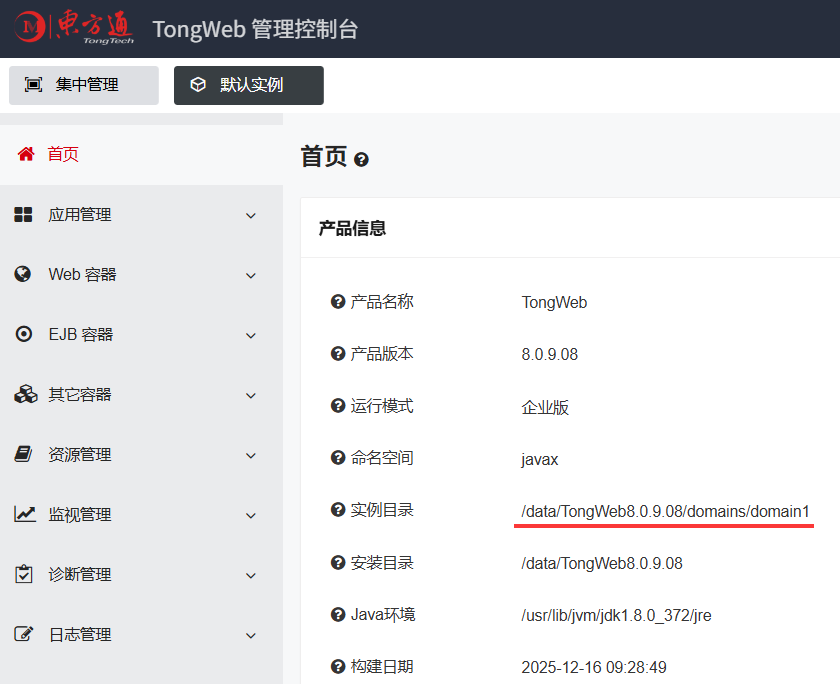The image size is (840, 684).
Task: Click help icon next to 命名空间
Action: coord(338,457)
